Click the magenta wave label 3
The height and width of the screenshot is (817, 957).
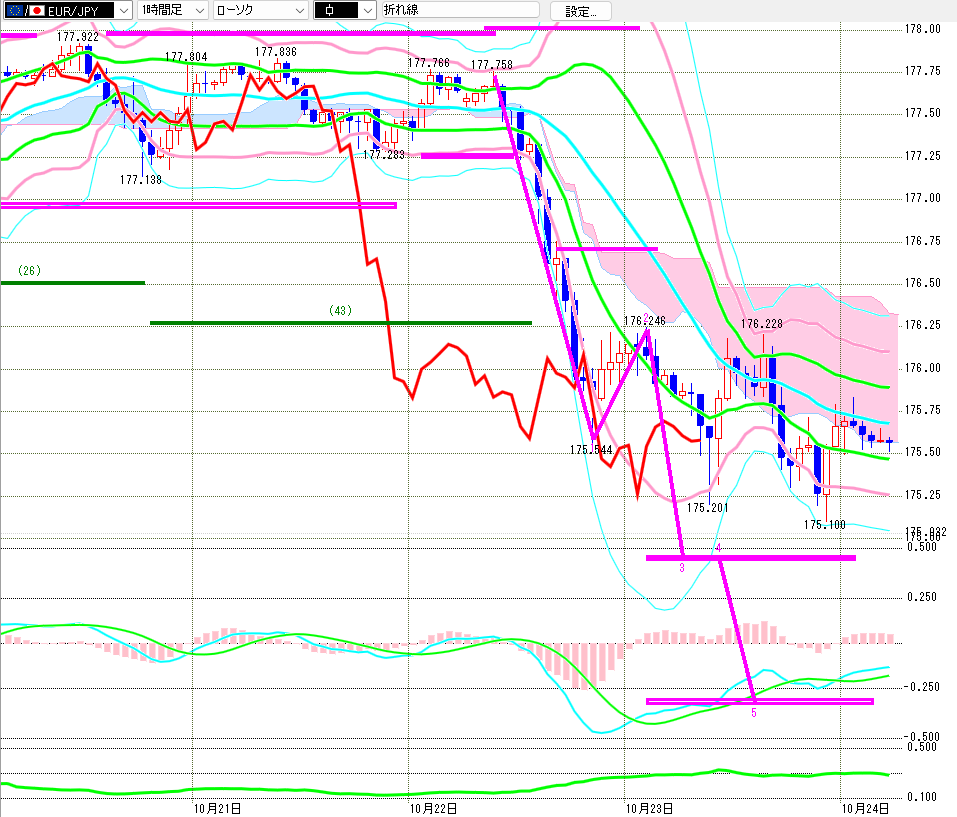coord(682,567)
